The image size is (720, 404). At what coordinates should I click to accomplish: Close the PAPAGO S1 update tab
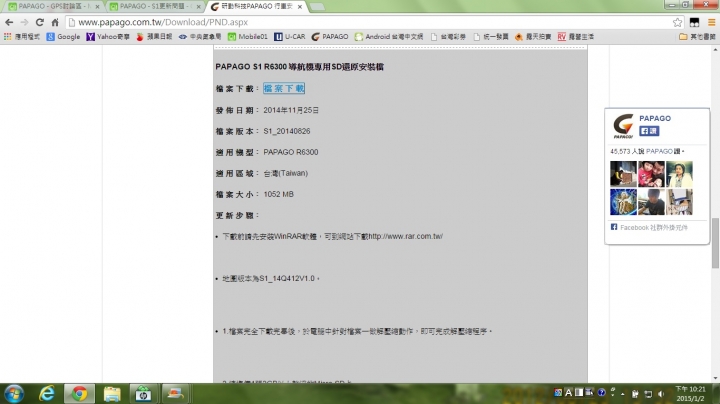point(198,6)
